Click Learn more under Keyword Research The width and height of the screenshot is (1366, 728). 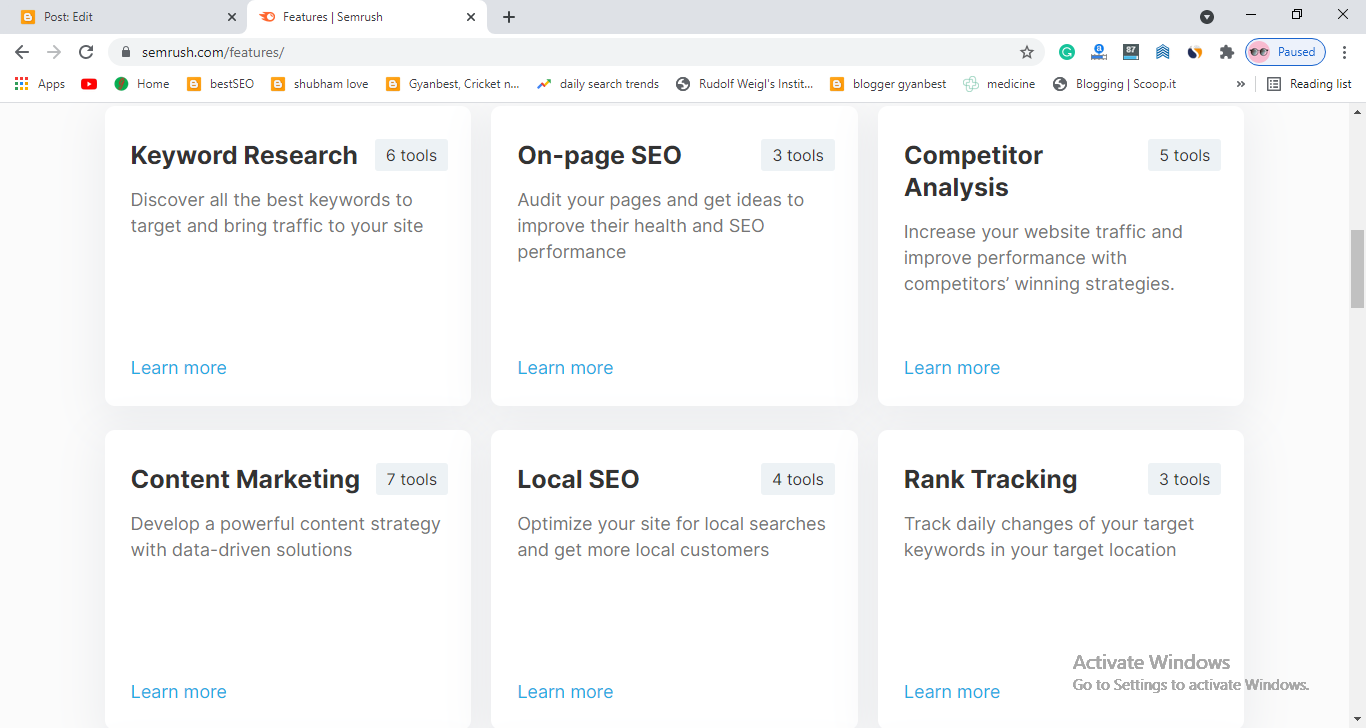click(x=179, y=368)
